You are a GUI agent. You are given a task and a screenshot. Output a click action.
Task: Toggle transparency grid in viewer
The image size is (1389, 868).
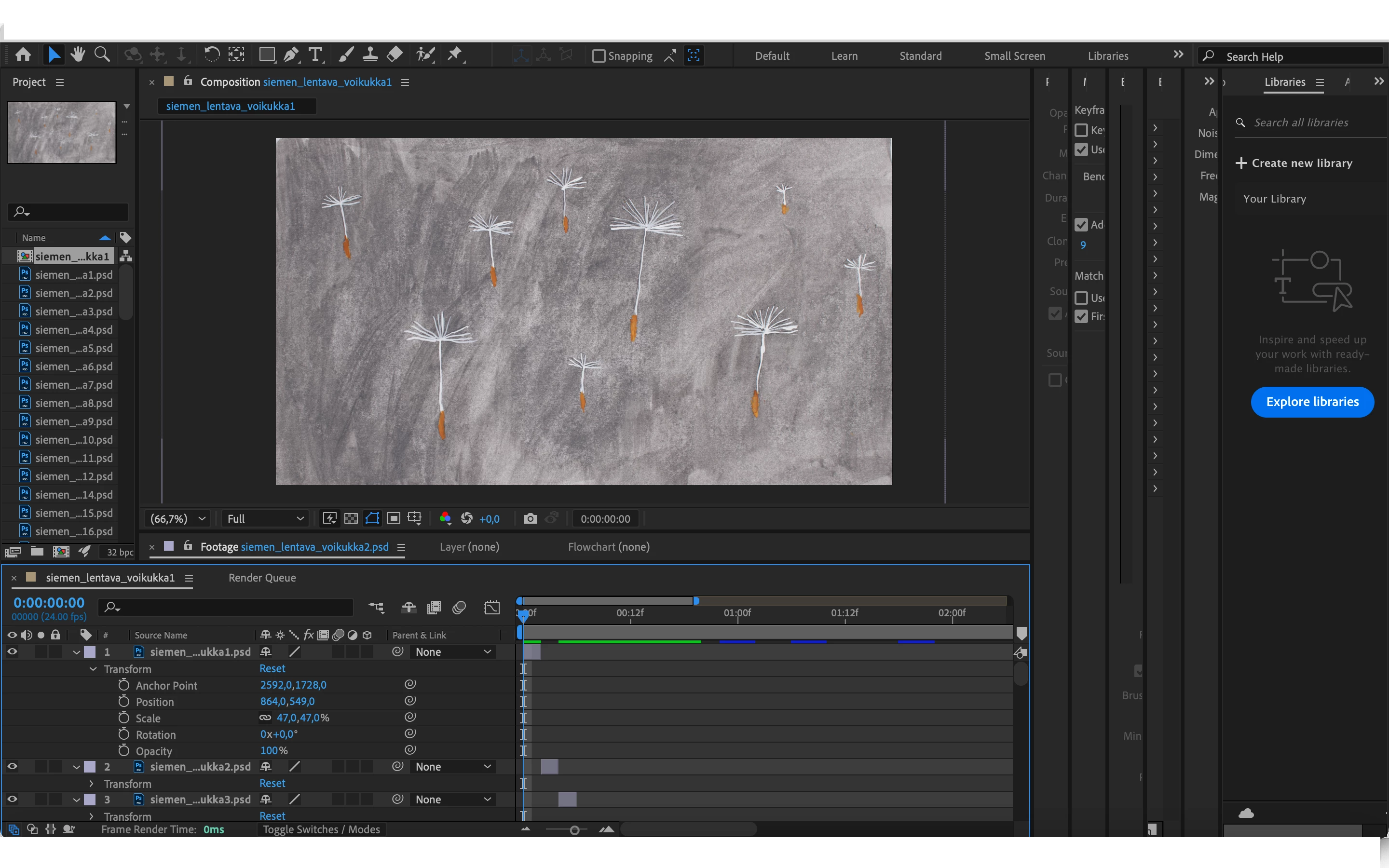click(351, 519)
